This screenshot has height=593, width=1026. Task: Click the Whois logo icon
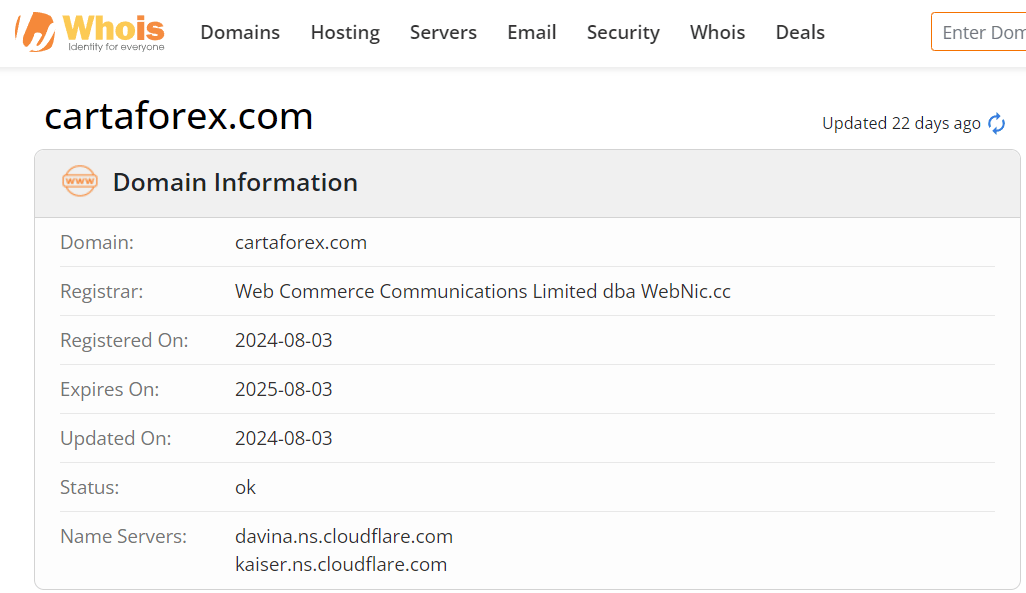point(90,31)
